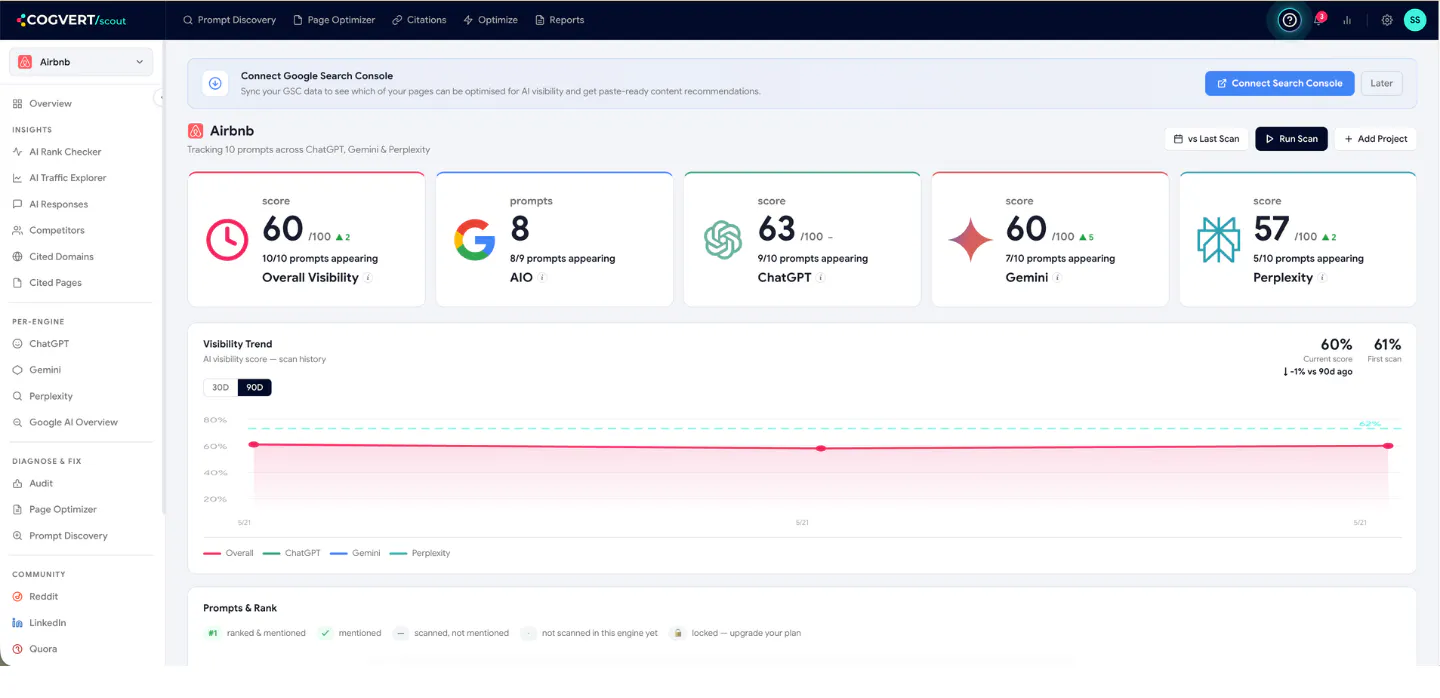1440x698 pixels.
Task: Click the 60% Current score value
Action: pyautogui.click(x=1336, y=344)
